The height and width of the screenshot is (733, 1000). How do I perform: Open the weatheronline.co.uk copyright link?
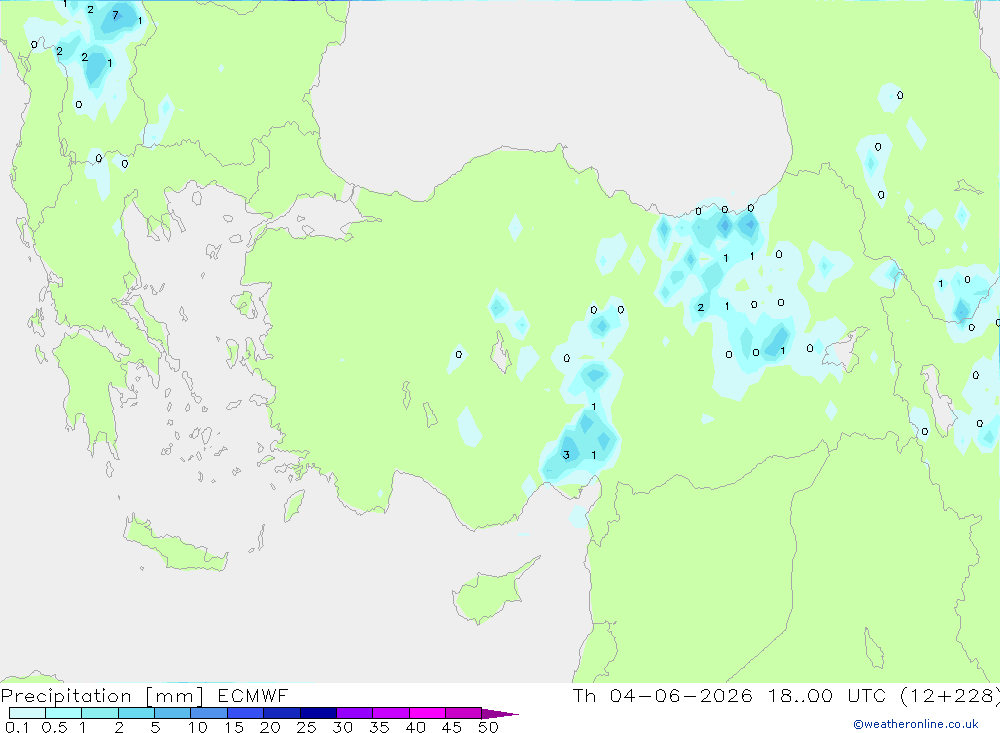pos(916,724)
